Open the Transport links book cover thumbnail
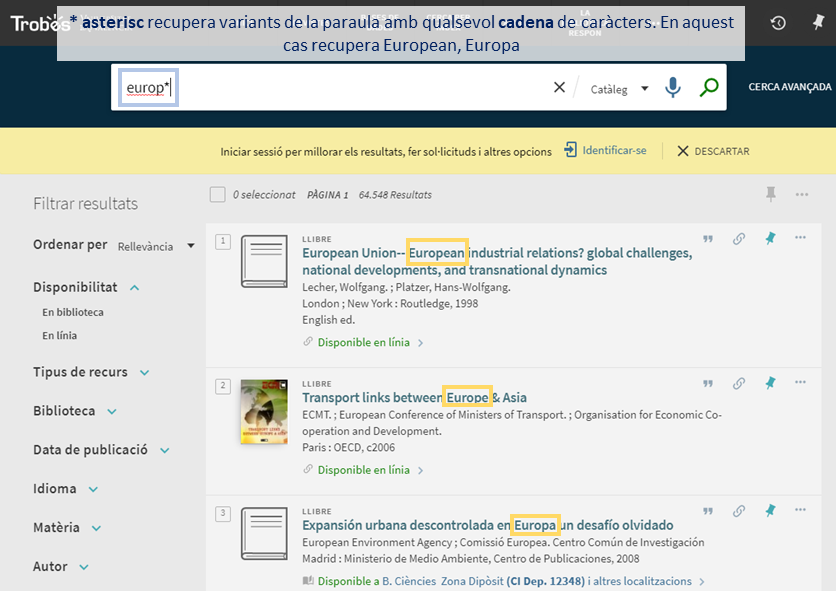The width and height of the screenshot is (836, 591). (x=264, y=411)
